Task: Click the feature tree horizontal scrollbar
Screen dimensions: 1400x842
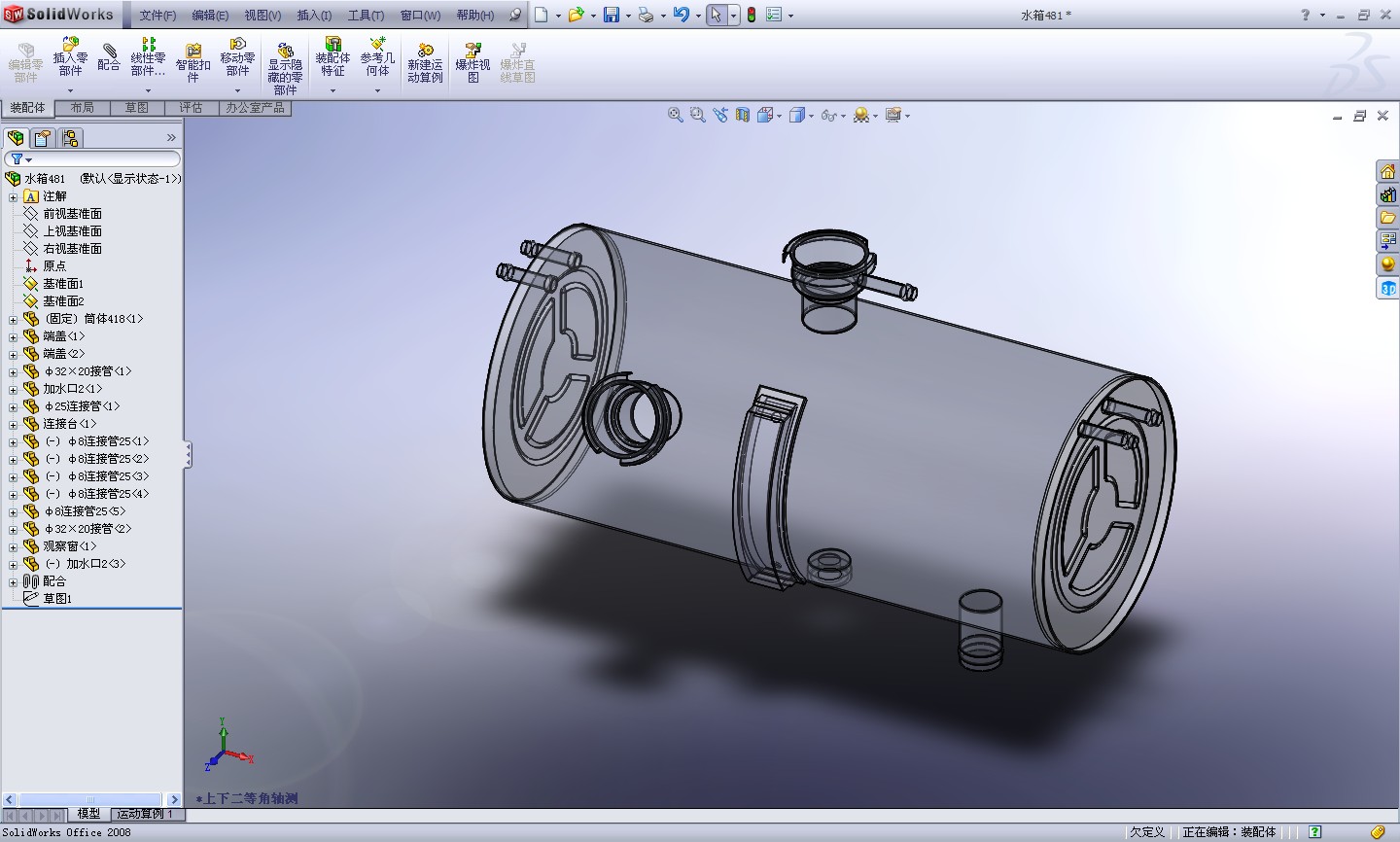Action: coord(92,799)
